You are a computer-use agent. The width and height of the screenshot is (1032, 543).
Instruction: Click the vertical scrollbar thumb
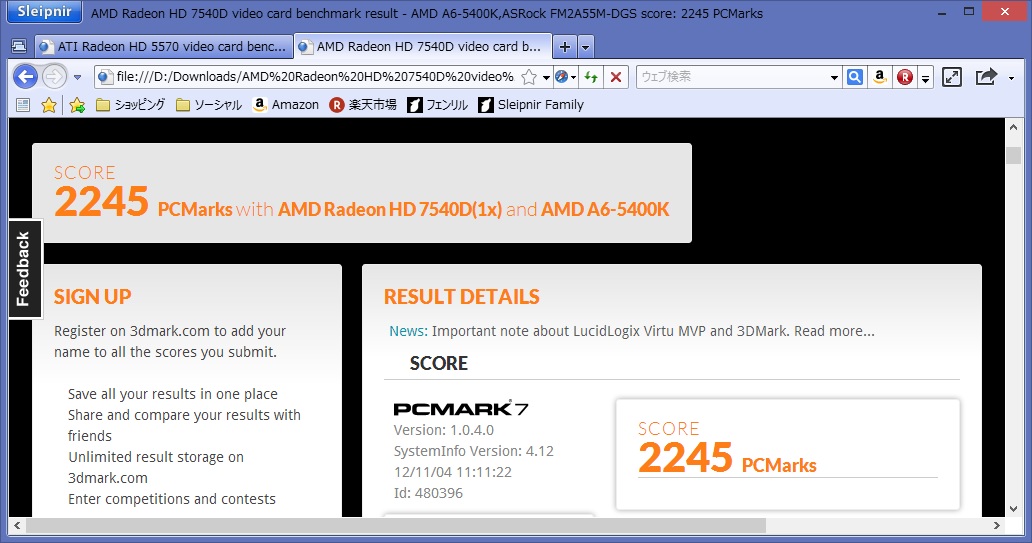click(x=1013, y=155)
